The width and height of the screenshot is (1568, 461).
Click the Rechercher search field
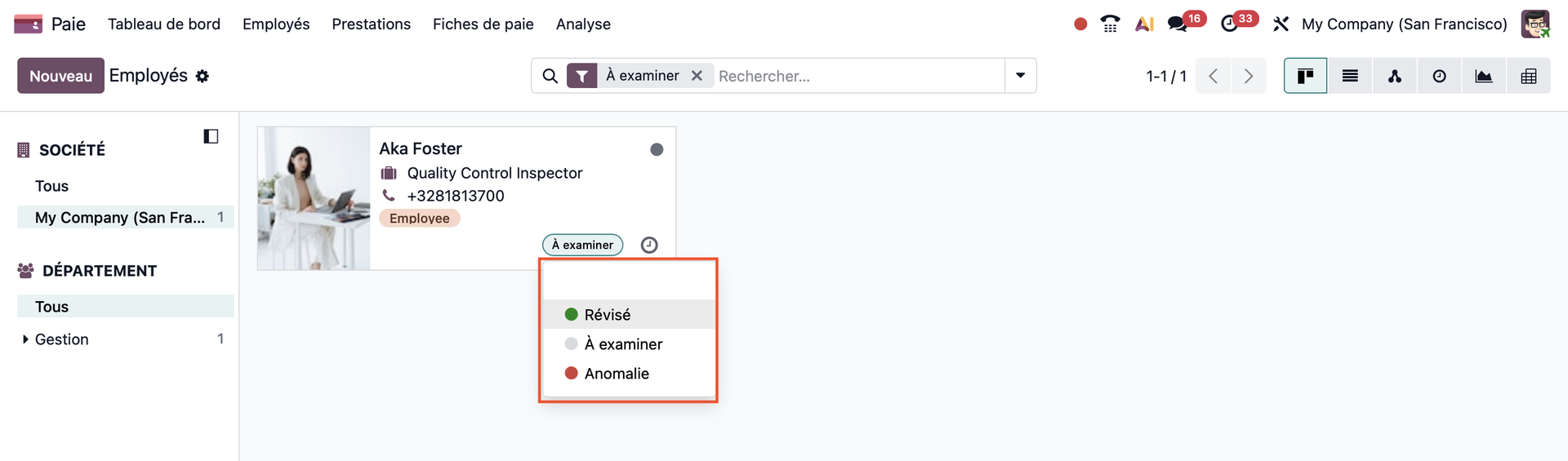pos(857,76)
